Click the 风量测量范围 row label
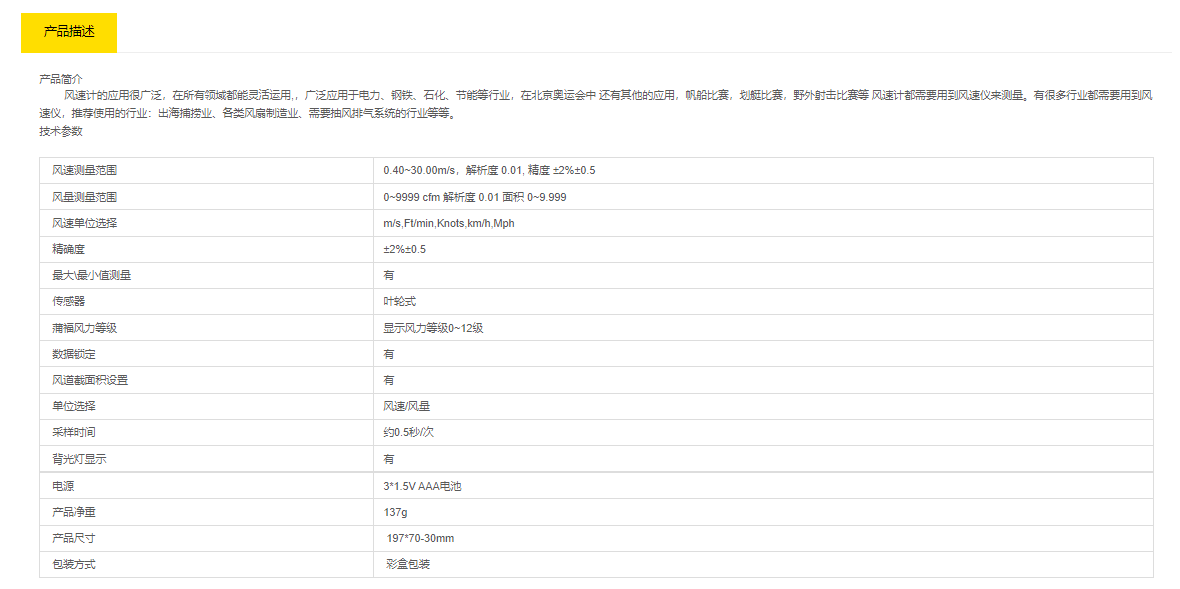 pos(85,197)
